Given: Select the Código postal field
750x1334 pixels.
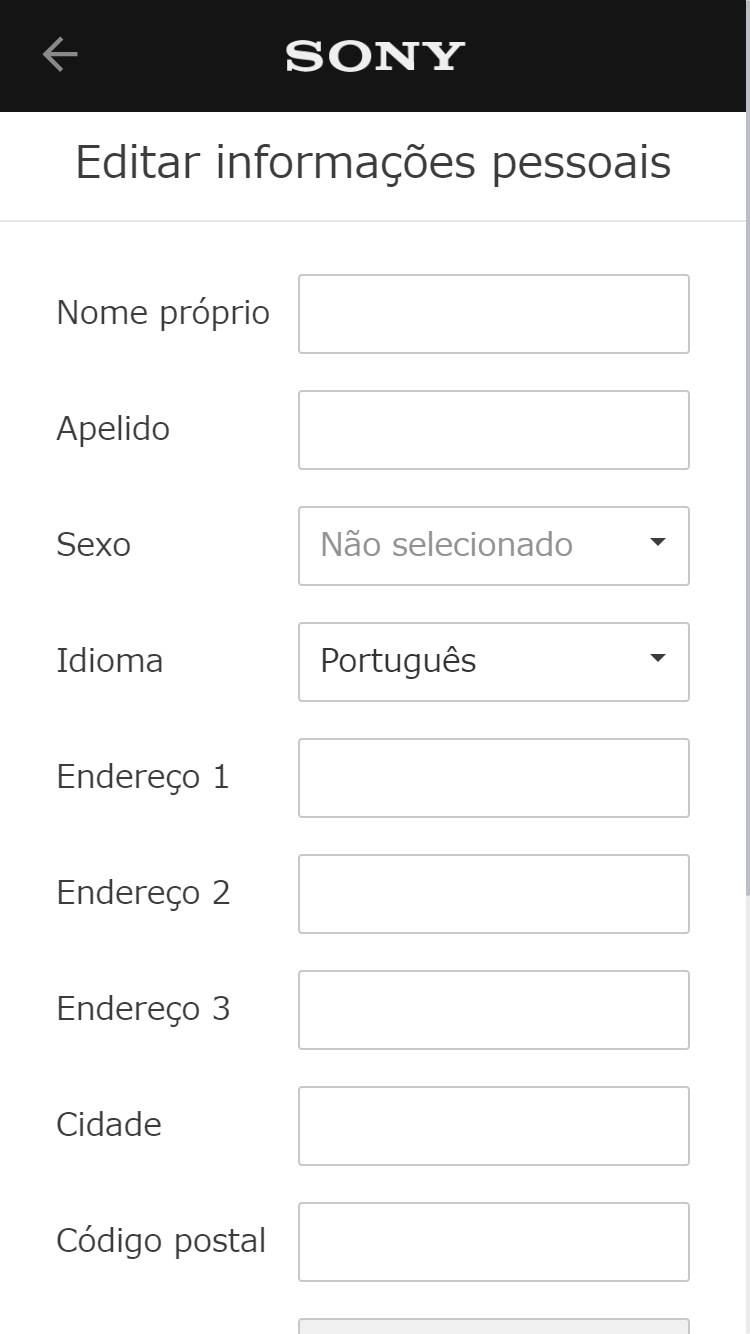Looking at the screenshot, I should pos(493,1241).
